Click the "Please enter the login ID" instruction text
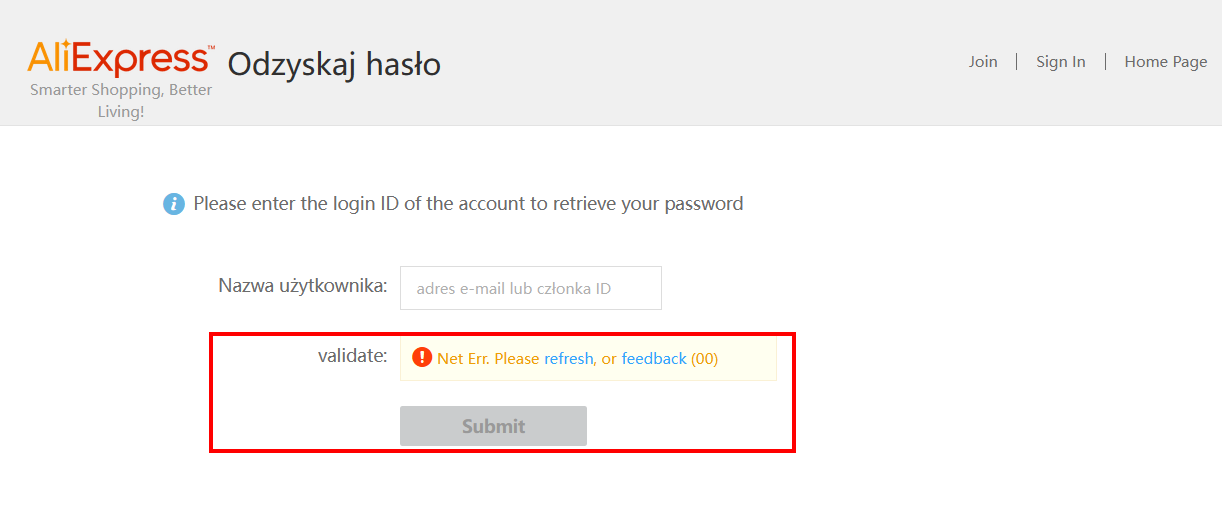1222x517 pixels. coord(468,204)
